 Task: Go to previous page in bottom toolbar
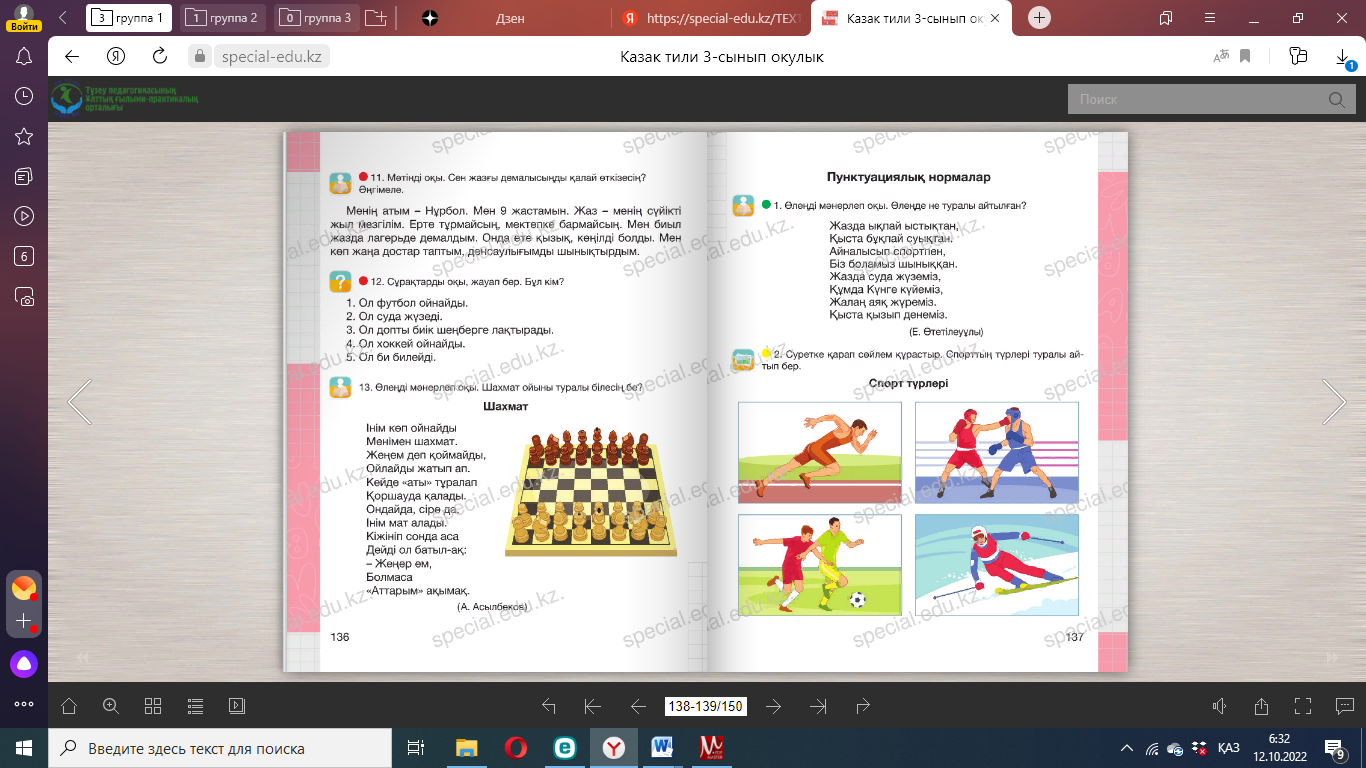click(x=638, y=706)
